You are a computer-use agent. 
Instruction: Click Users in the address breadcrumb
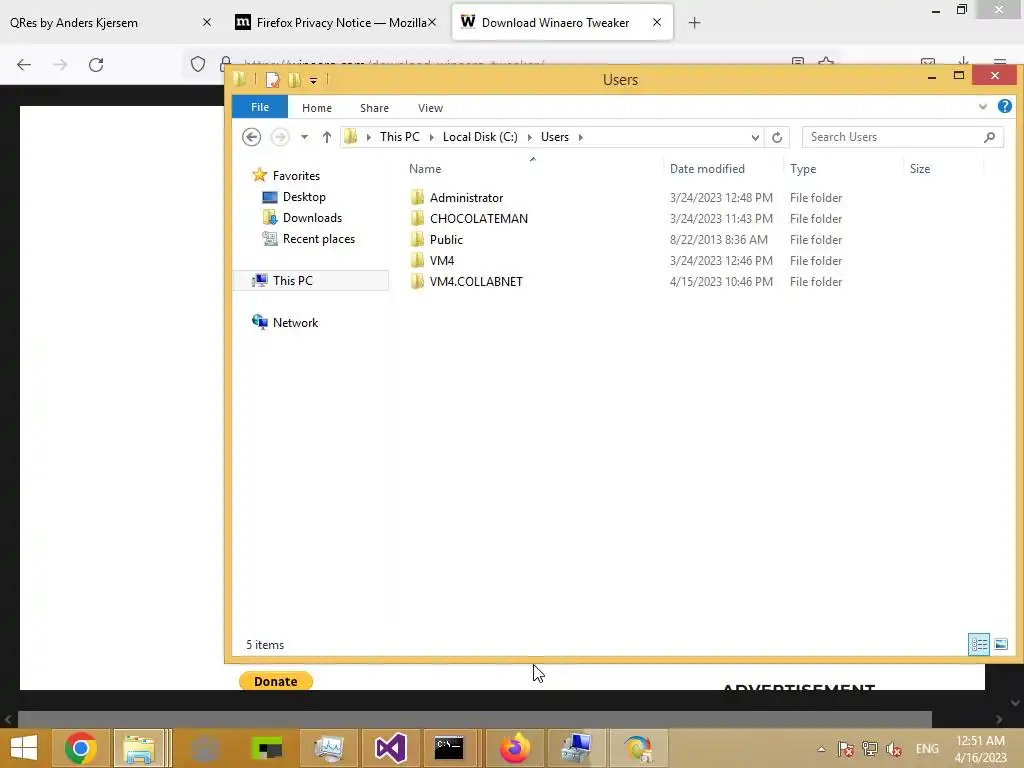click(x=554, y=136)
